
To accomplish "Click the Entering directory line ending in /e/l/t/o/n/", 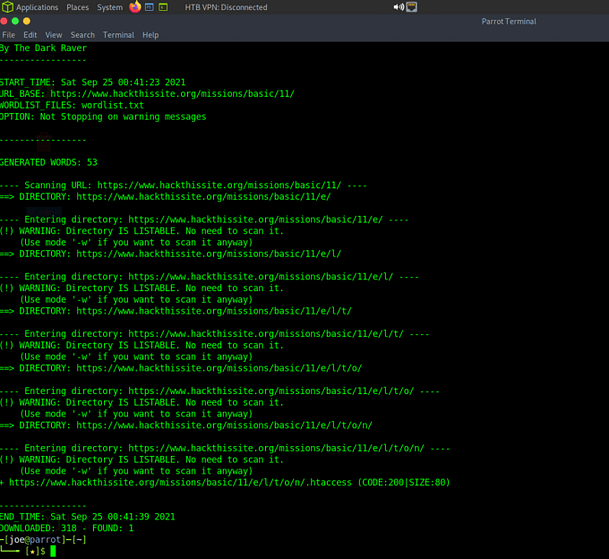I will pyautogui.click(x=225, y=448).
